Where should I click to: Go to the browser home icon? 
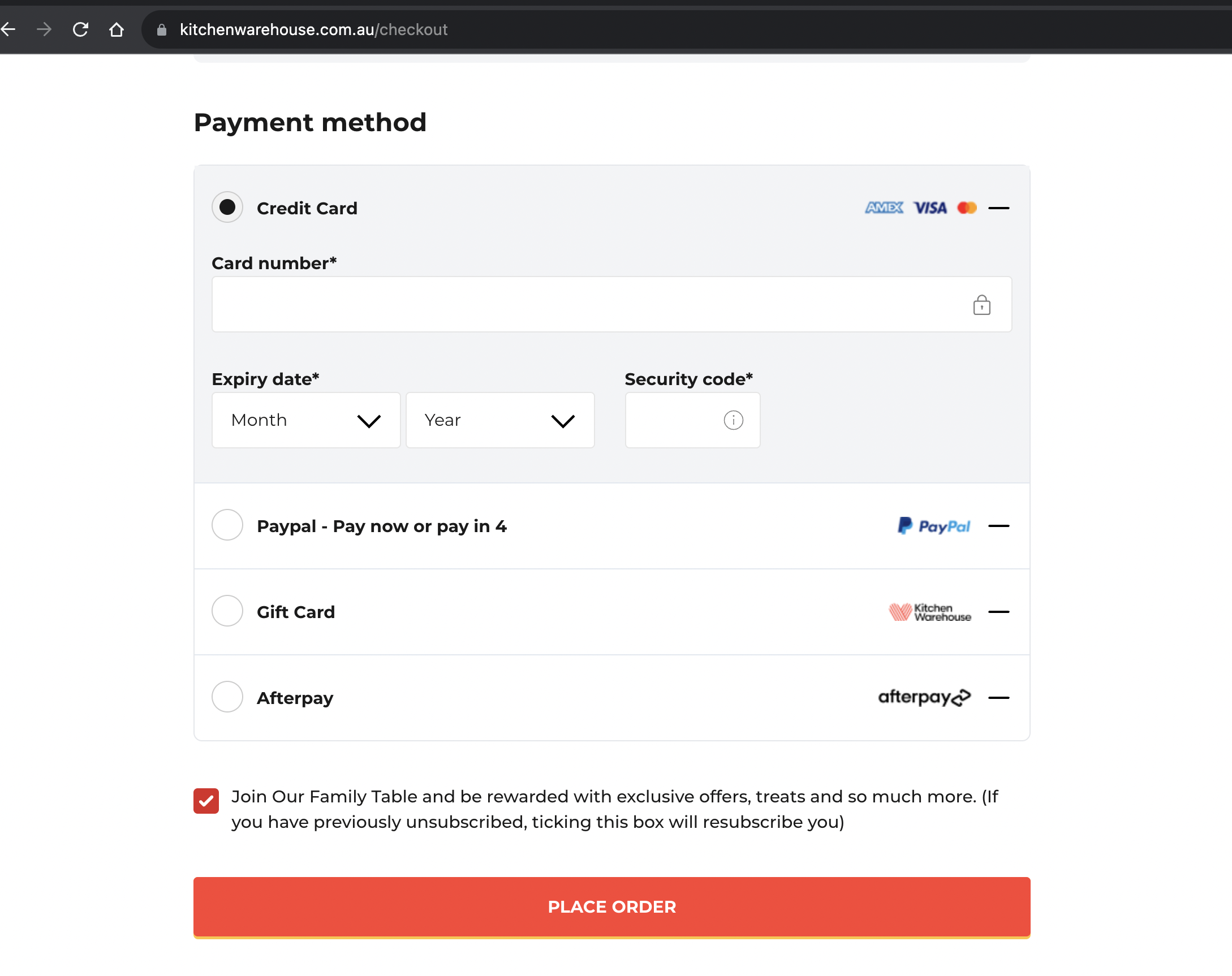tap(117, 29)
